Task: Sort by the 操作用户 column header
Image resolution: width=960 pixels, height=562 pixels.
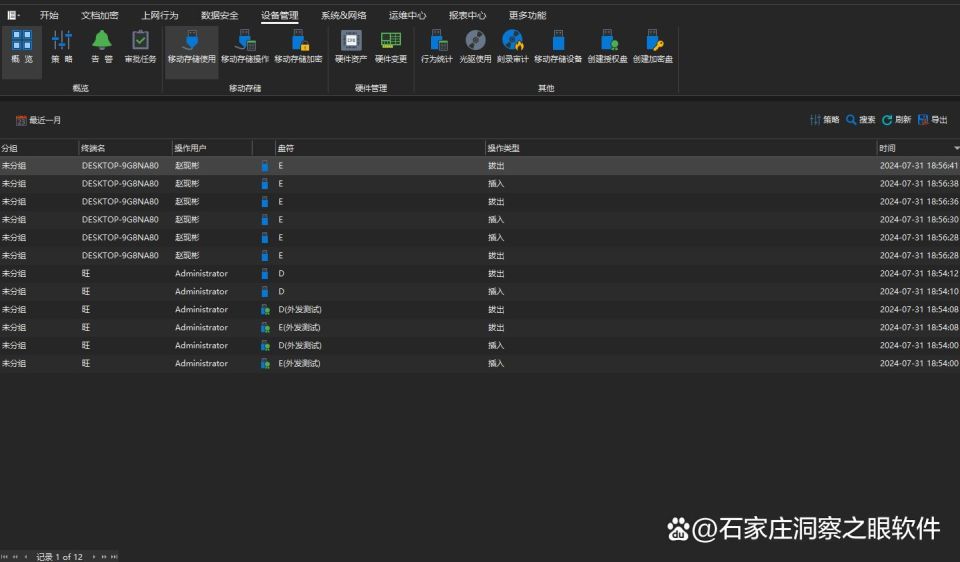Action: pyautogui.click(x=212, y=148)
